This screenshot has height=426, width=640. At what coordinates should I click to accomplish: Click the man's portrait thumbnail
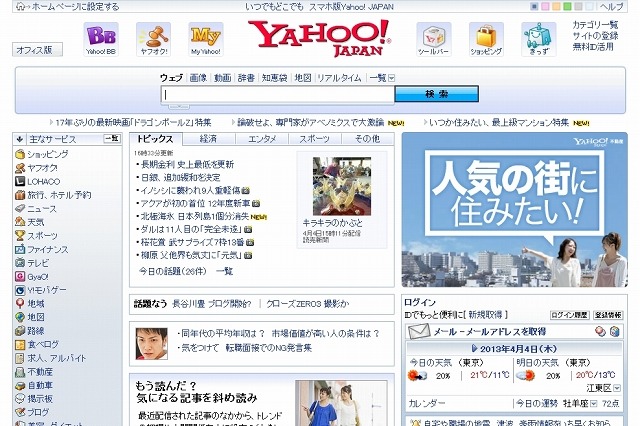pyautogui.click(x=151, y=344)
